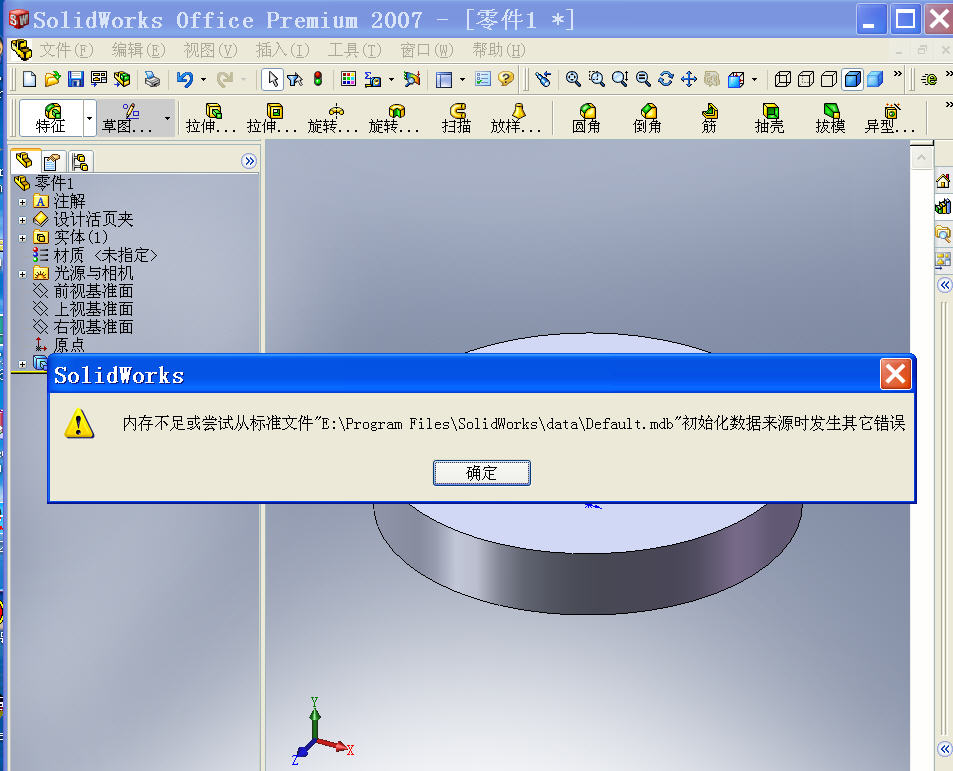Click the 倒角 chamfer feature icon
The image size is (953, 771).
[647, 118]
